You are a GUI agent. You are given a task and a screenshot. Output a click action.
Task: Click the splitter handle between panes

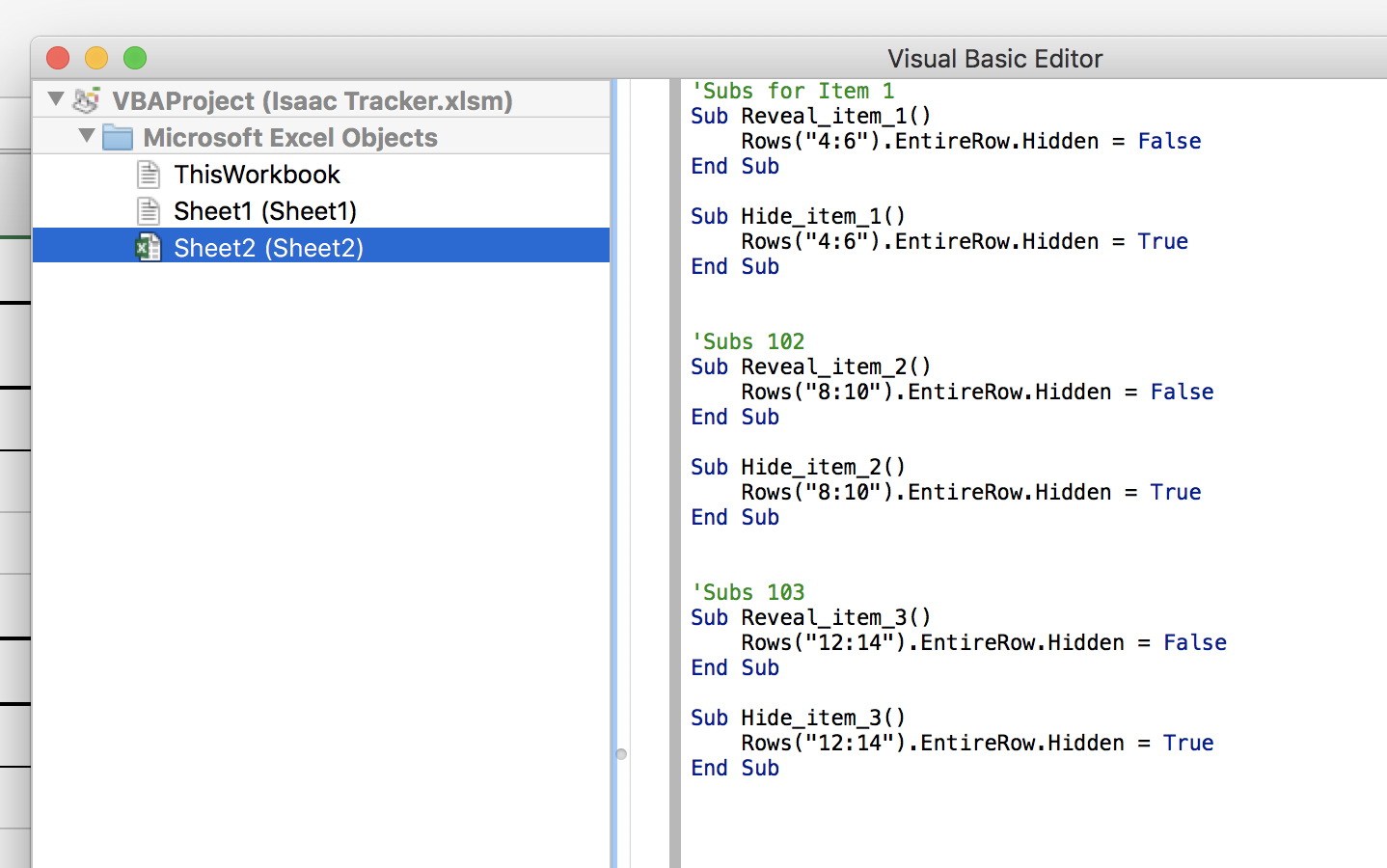click(x=621, y=754)
